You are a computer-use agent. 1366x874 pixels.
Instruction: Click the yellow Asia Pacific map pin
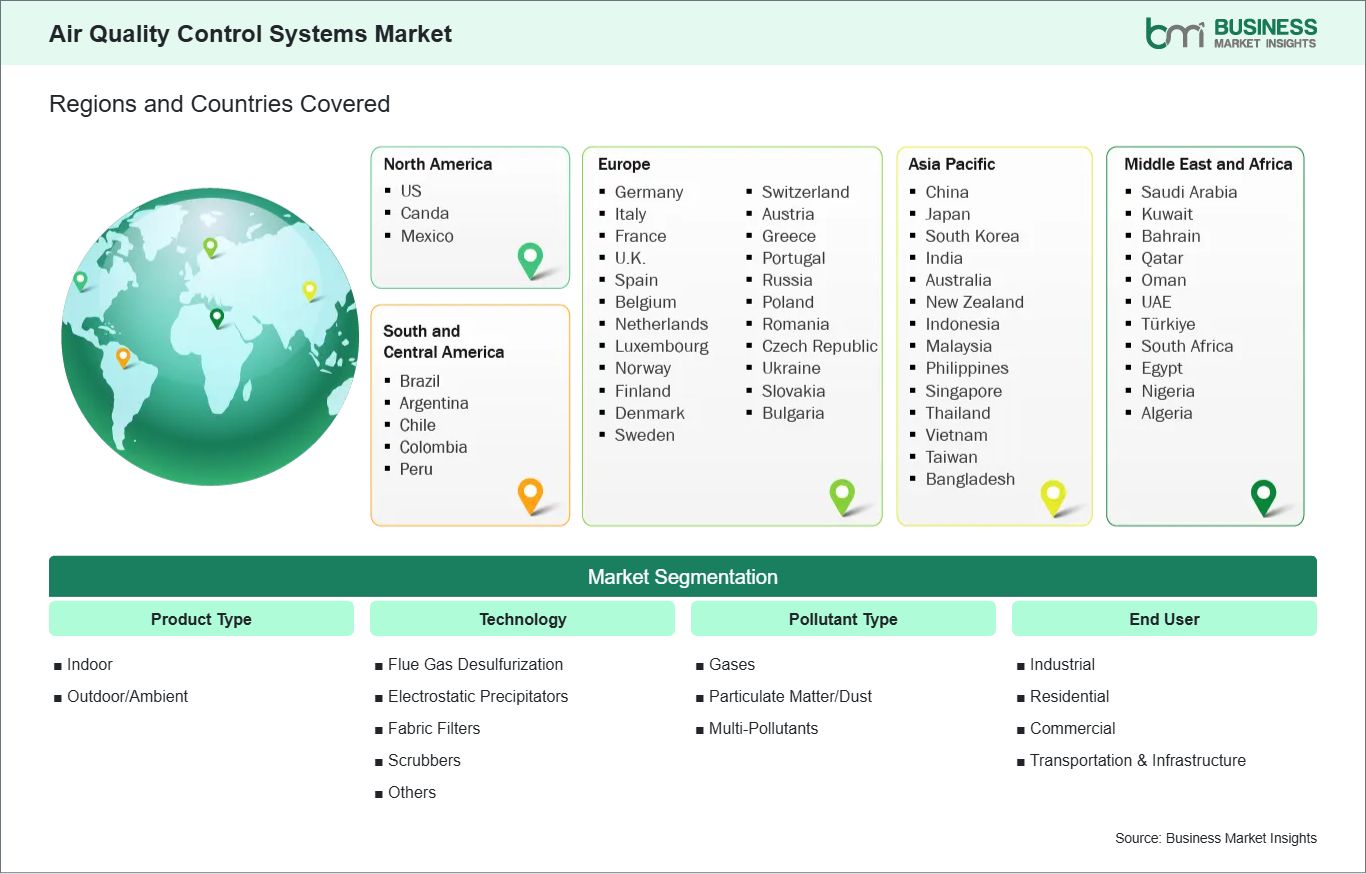click(1053, 496)
